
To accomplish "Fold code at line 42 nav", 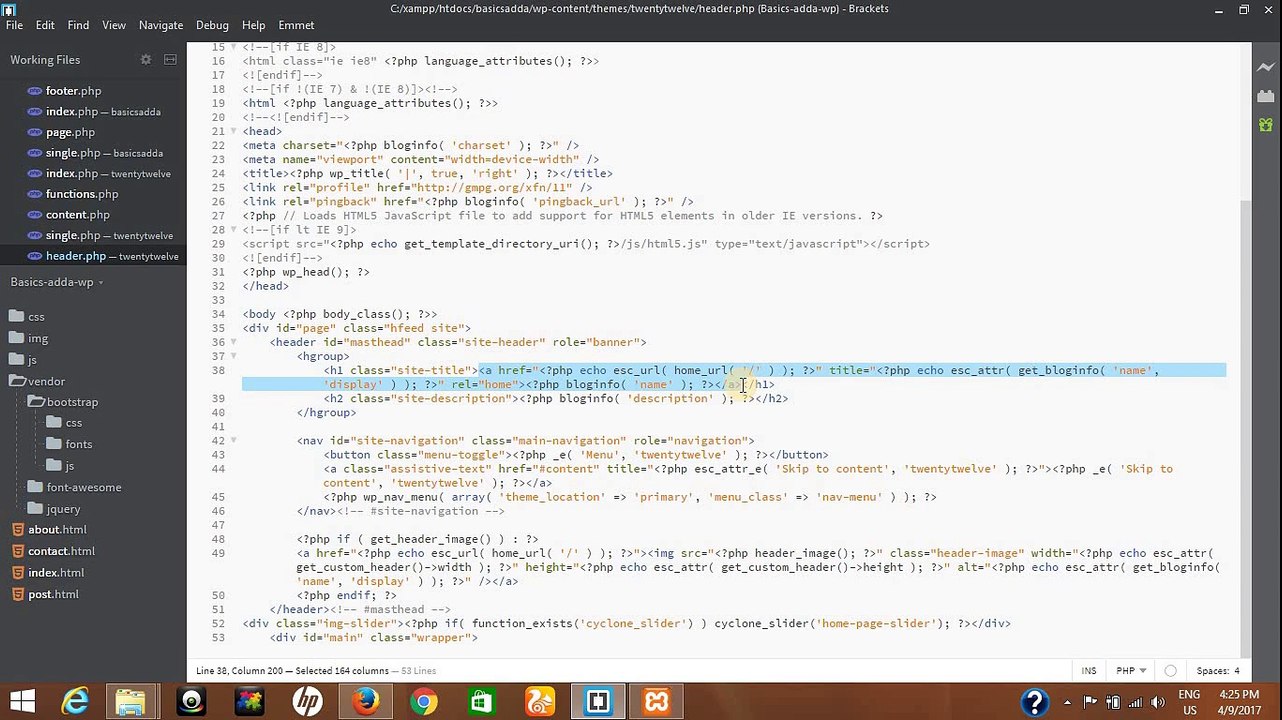I will pyautogui.click(x=234, y=440).
